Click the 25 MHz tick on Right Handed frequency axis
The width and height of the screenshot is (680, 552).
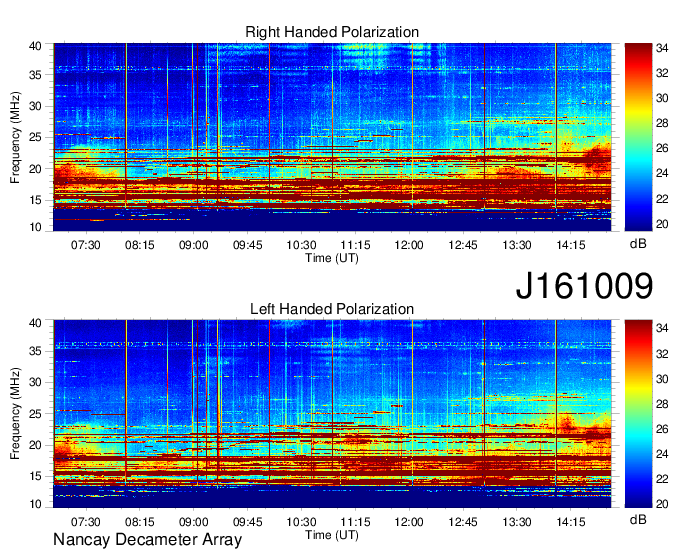click(36, 138)
